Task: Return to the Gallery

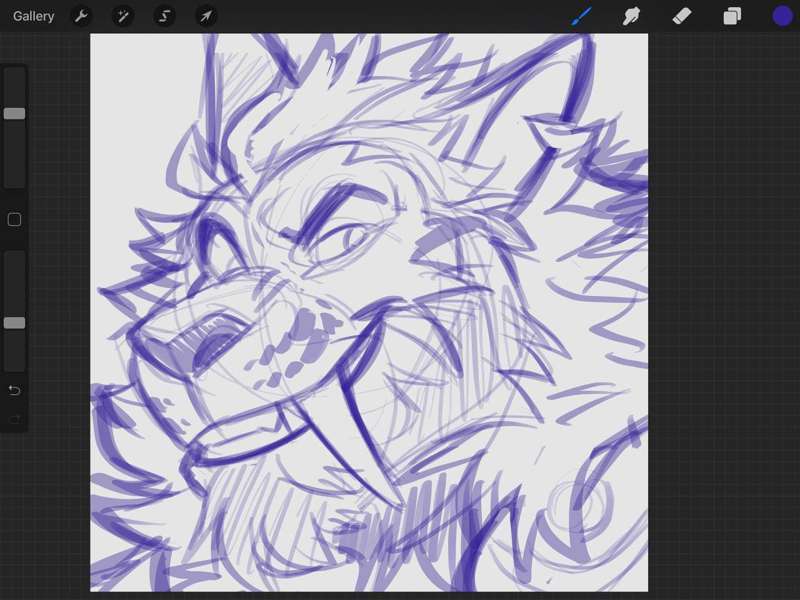Action: pyautogui.click(x=34, y=16)
